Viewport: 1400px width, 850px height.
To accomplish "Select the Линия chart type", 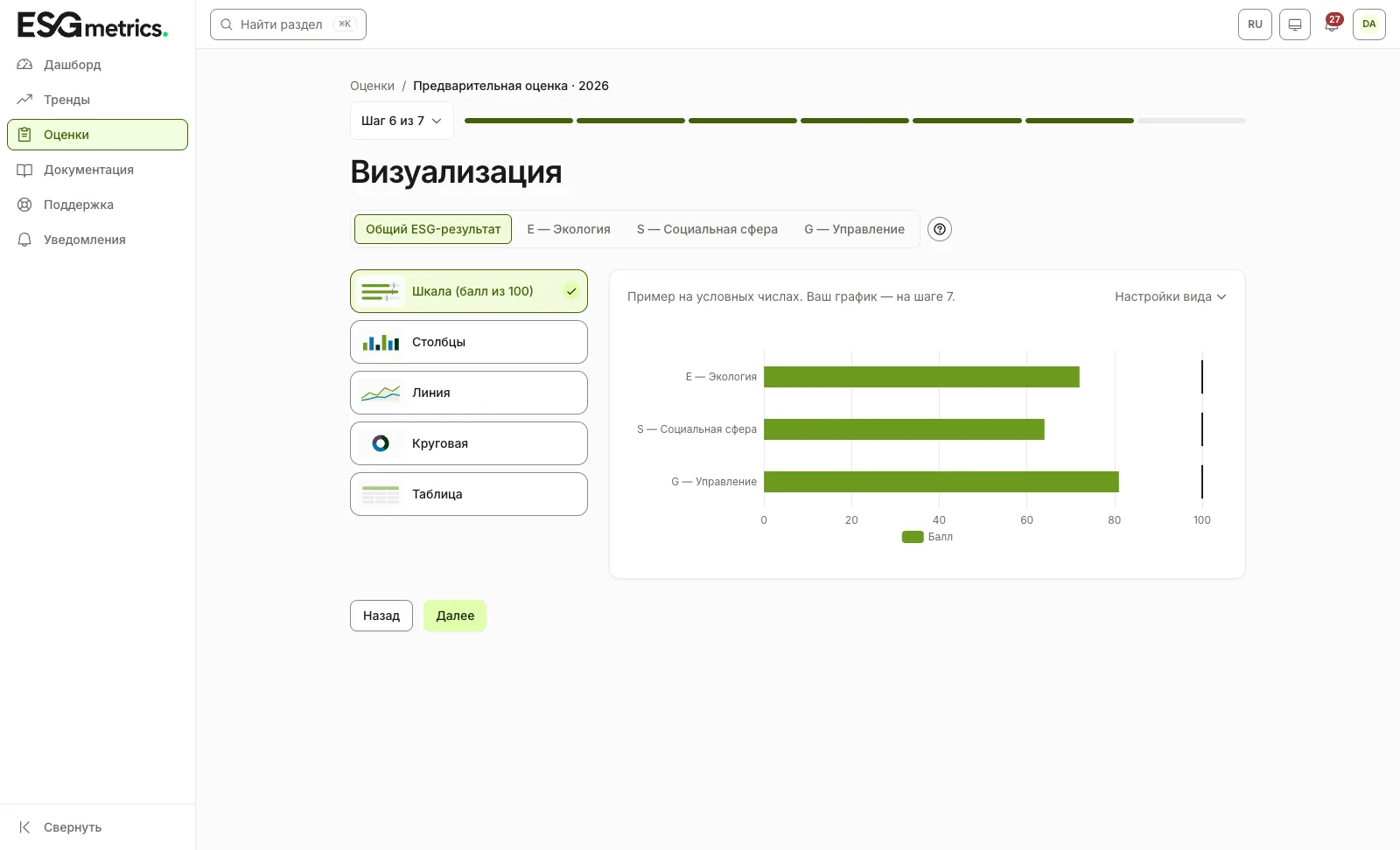I will [469, 393].
